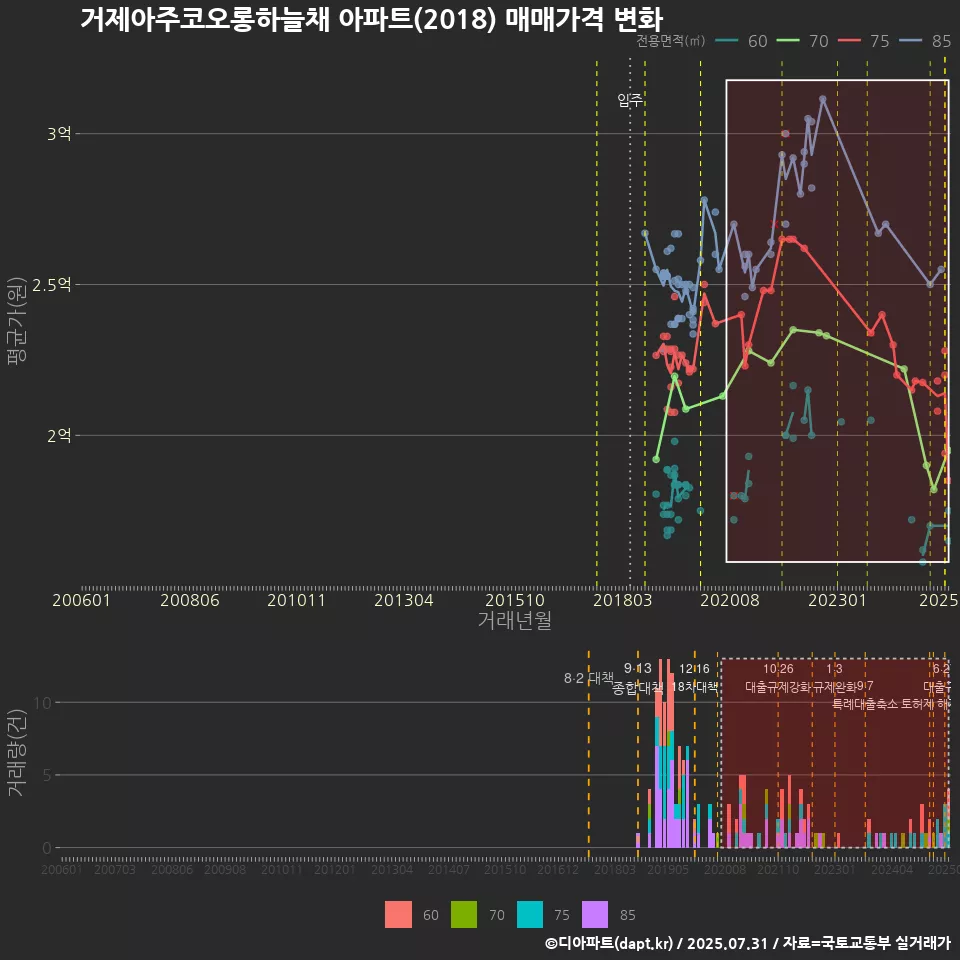Viewport: 960px width, 960px height.
Task: Click 200806 on the price chart x-axis
Action: (x=190, y=600)
